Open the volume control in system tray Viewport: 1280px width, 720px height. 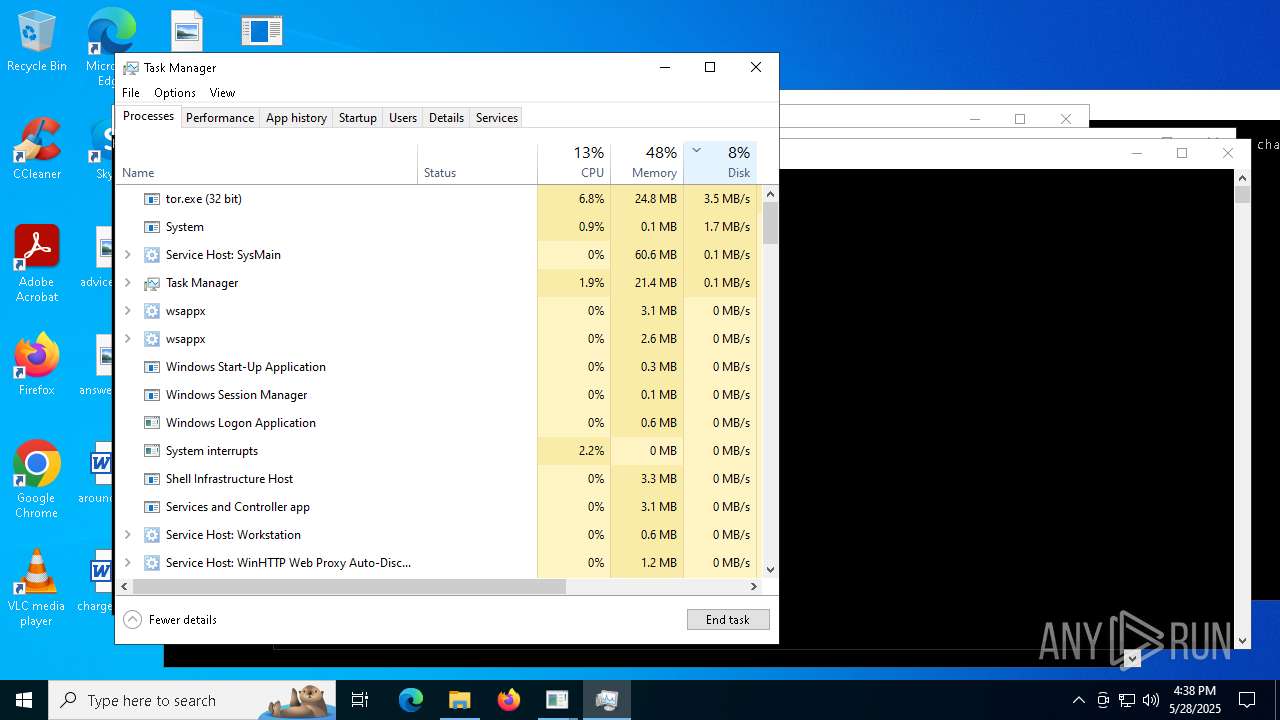tap(1151, 700)
